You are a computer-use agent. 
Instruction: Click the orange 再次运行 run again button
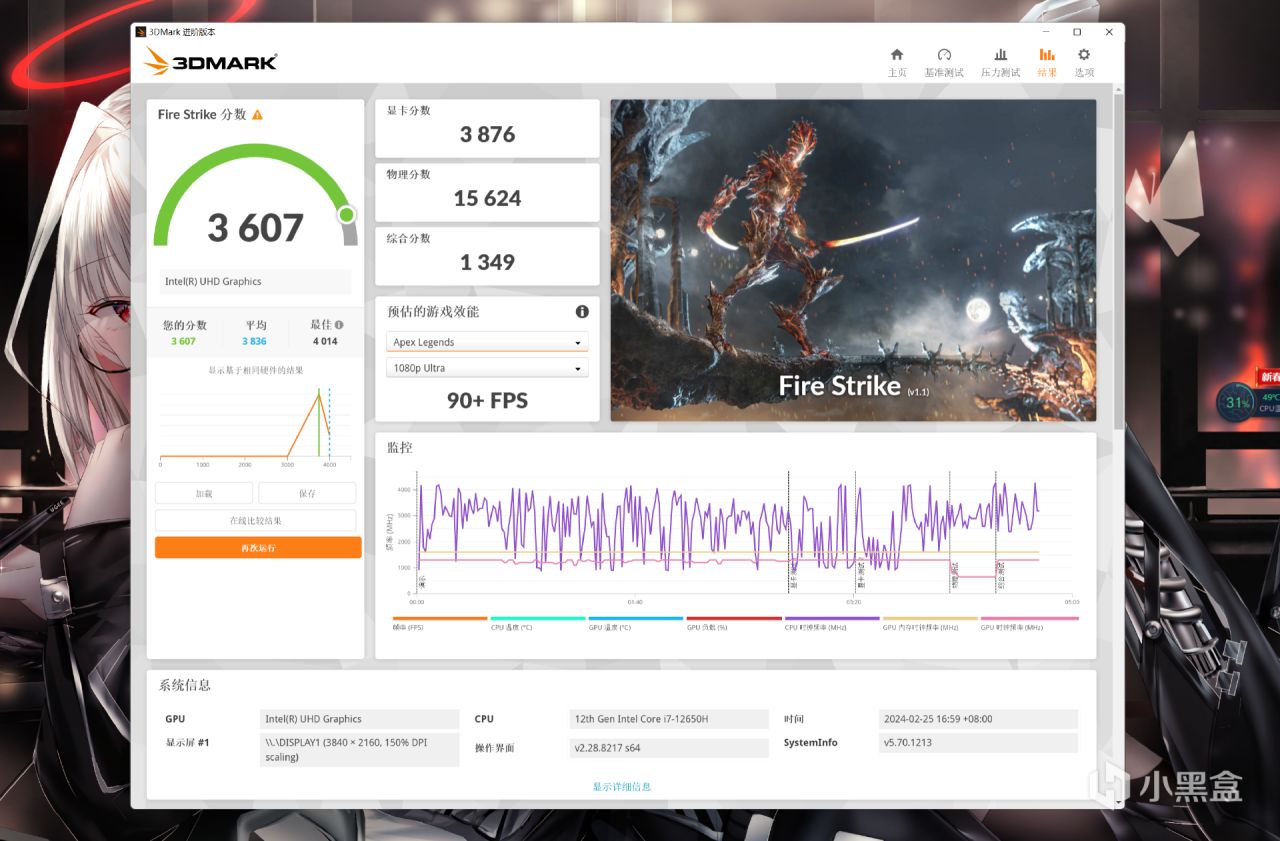coord(258,548)
